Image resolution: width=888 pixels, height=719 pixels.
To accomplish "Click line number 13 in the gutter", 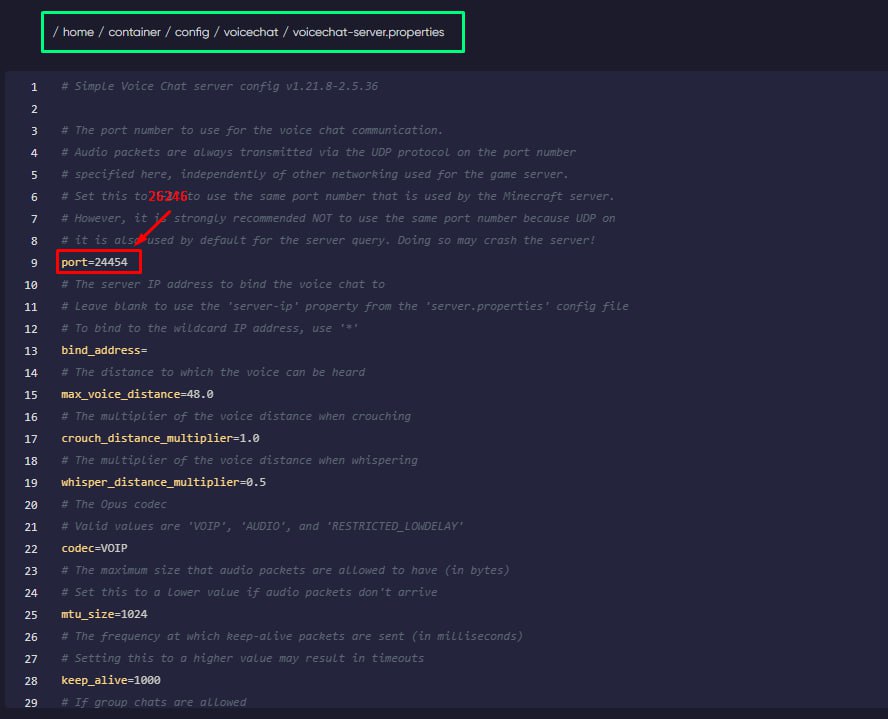I will point(31,350).
